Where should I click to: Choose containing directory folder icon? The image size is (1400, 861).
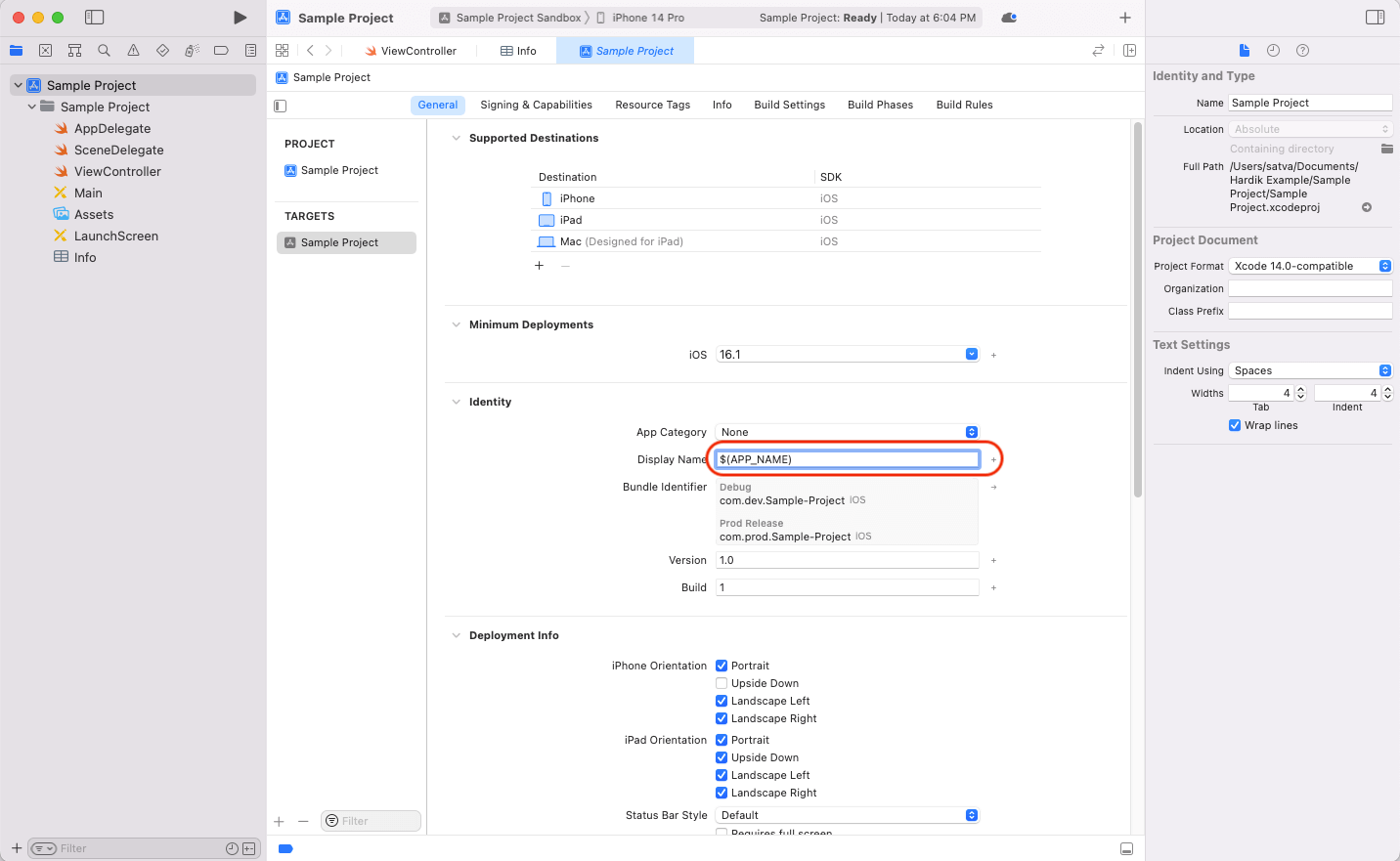click(1386, 149)
